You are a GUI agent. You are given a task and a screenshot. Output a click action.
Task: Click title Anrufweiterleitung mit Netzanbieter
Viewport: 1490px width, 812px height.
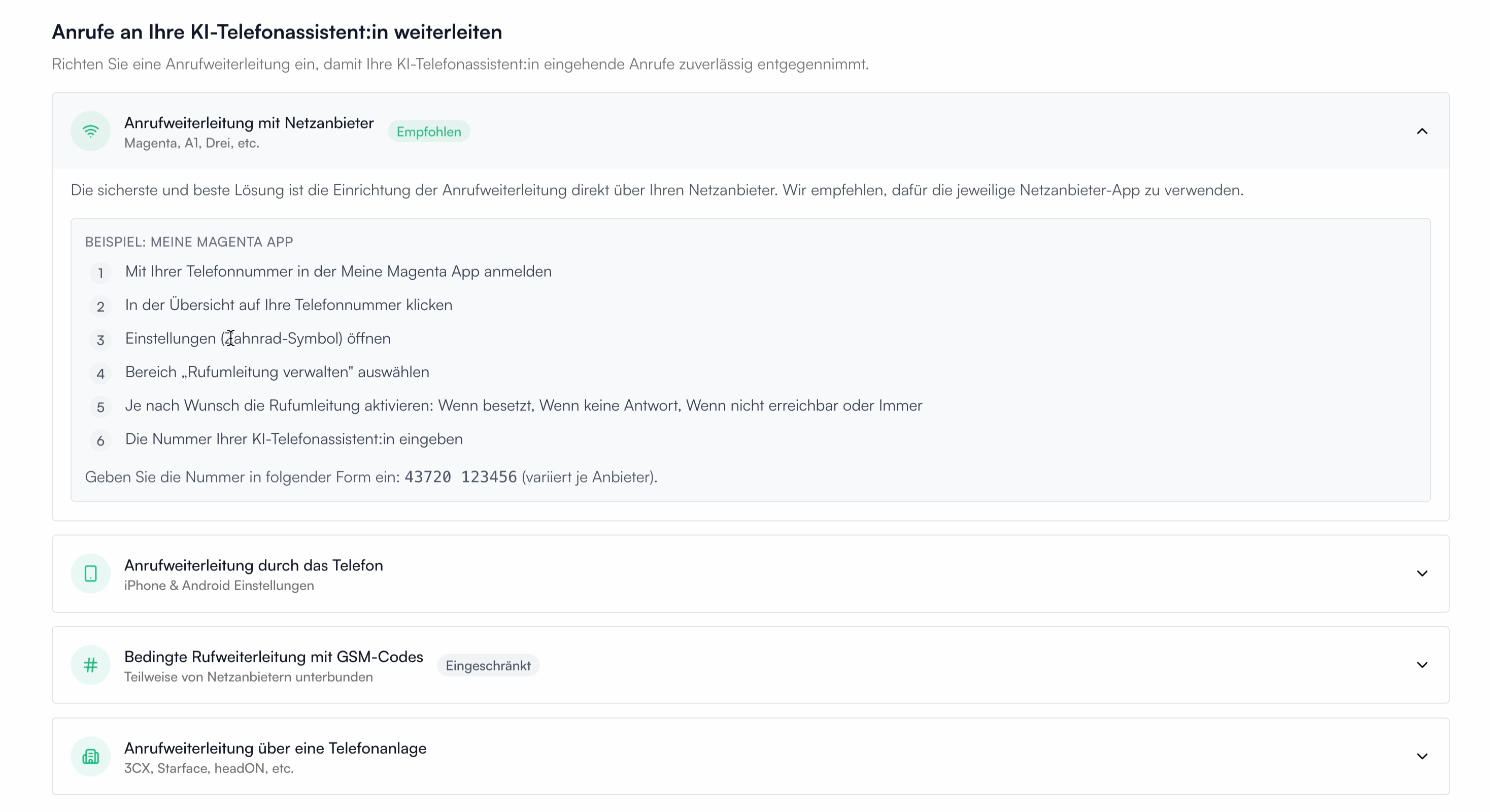click(249, 123)
